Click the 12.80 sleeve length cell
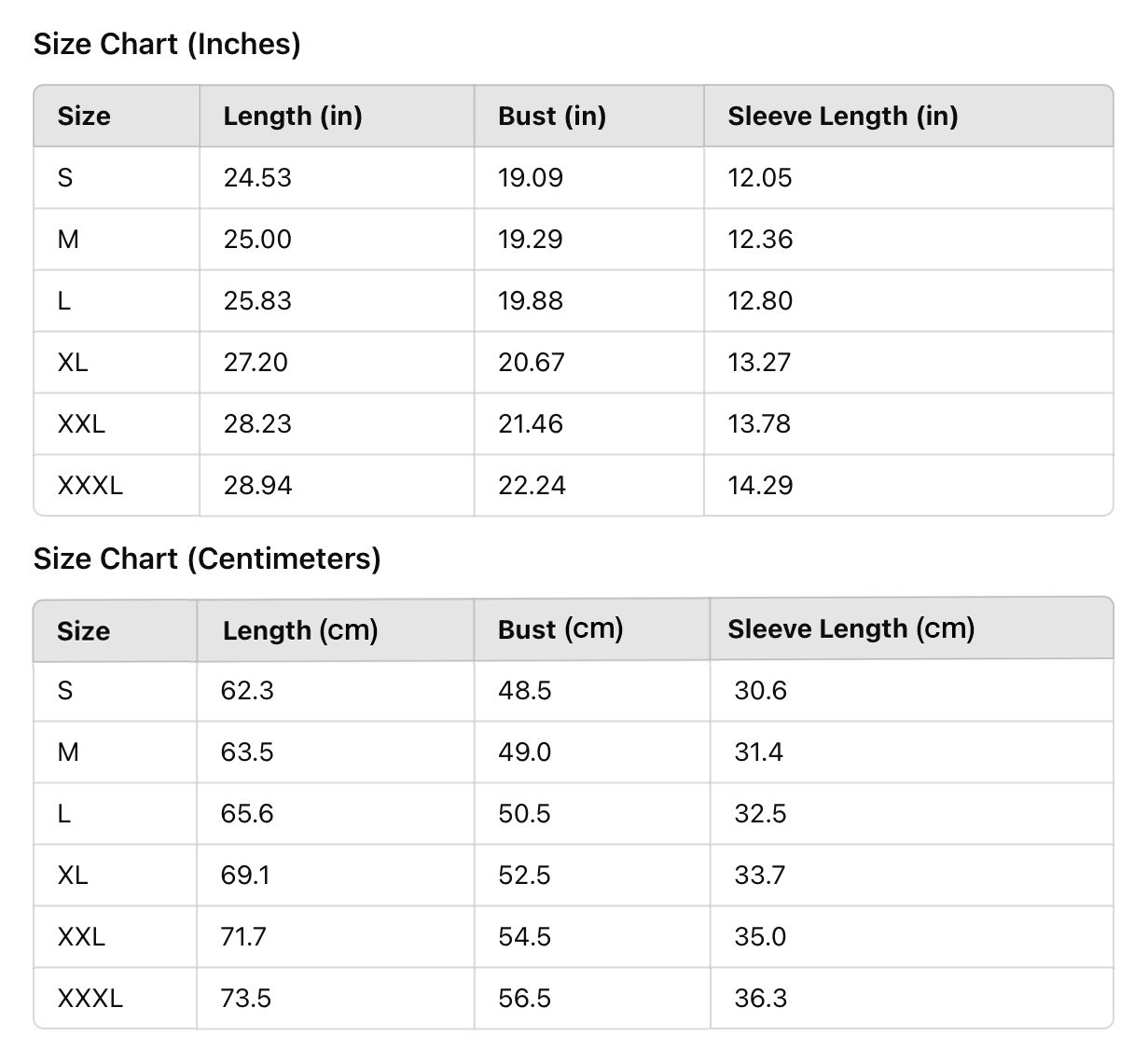1148x1063 pixels. point(760,300)
